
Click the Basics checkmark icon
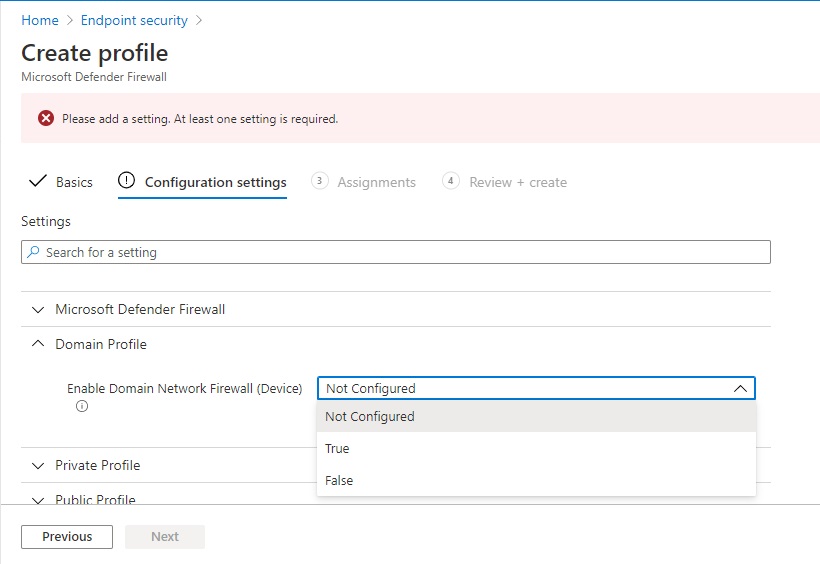coord(38,182)
